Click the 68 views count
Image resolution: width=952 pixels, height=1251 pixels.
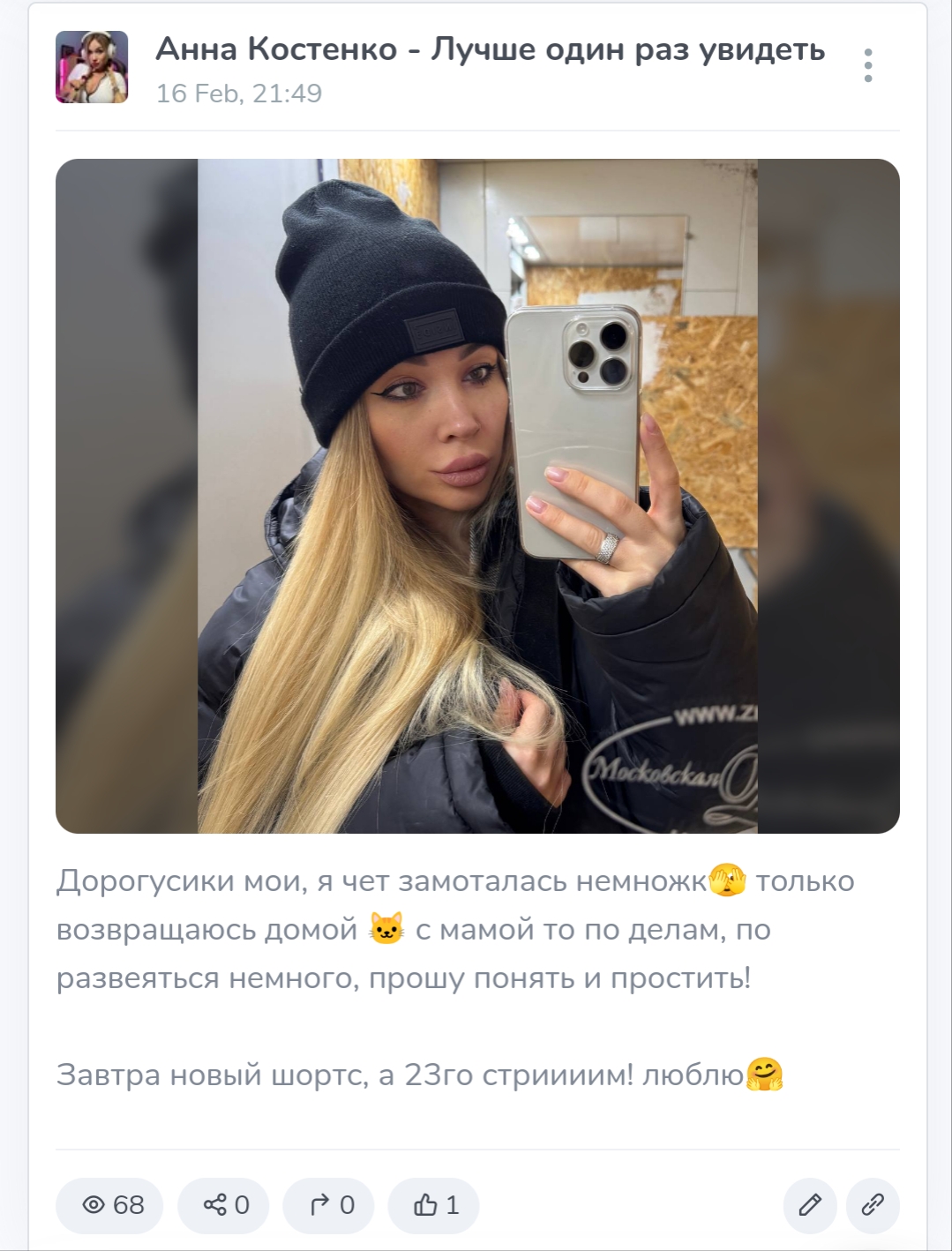click(129, 1204)
